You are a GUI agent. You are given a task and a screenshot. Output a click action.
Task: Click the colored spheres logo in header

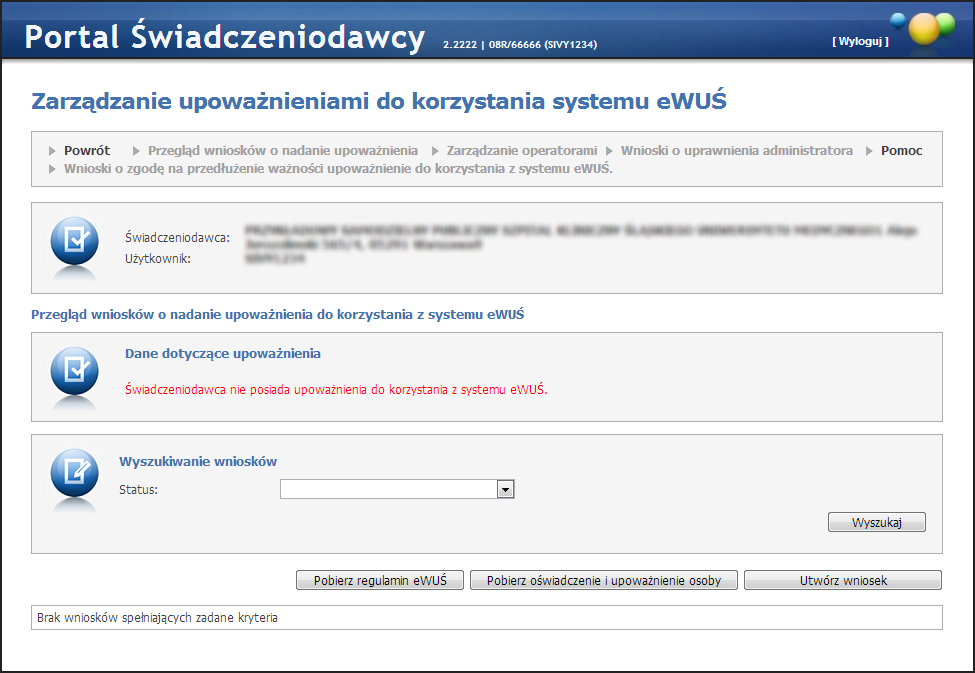pyautogui.click(x=924, y=28)
